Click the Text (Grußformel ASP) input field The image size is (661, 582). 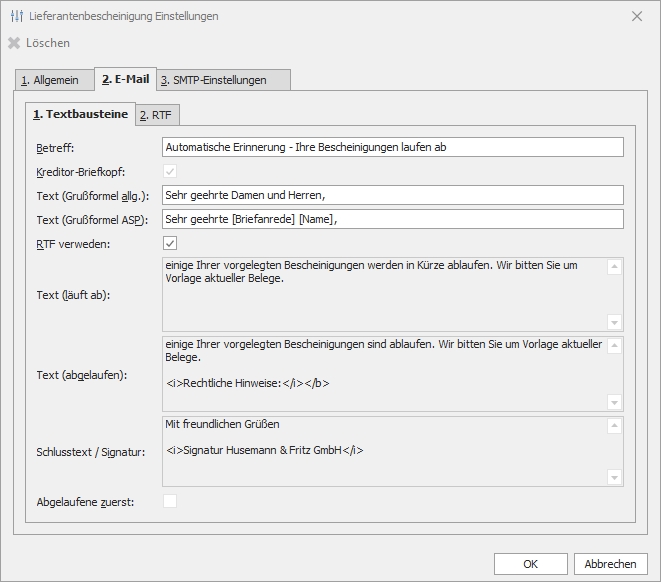(392, 219)
